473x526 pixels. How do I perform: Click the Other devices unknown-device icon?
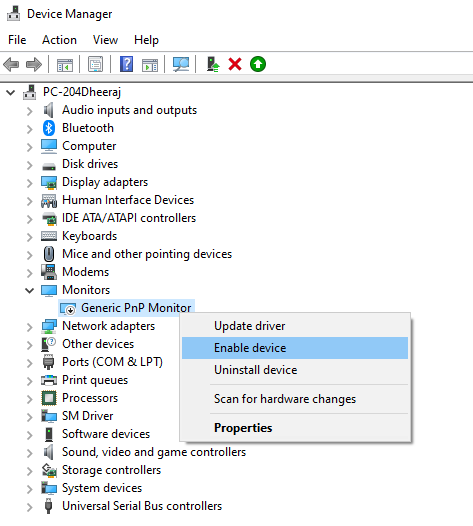[49, 344]
